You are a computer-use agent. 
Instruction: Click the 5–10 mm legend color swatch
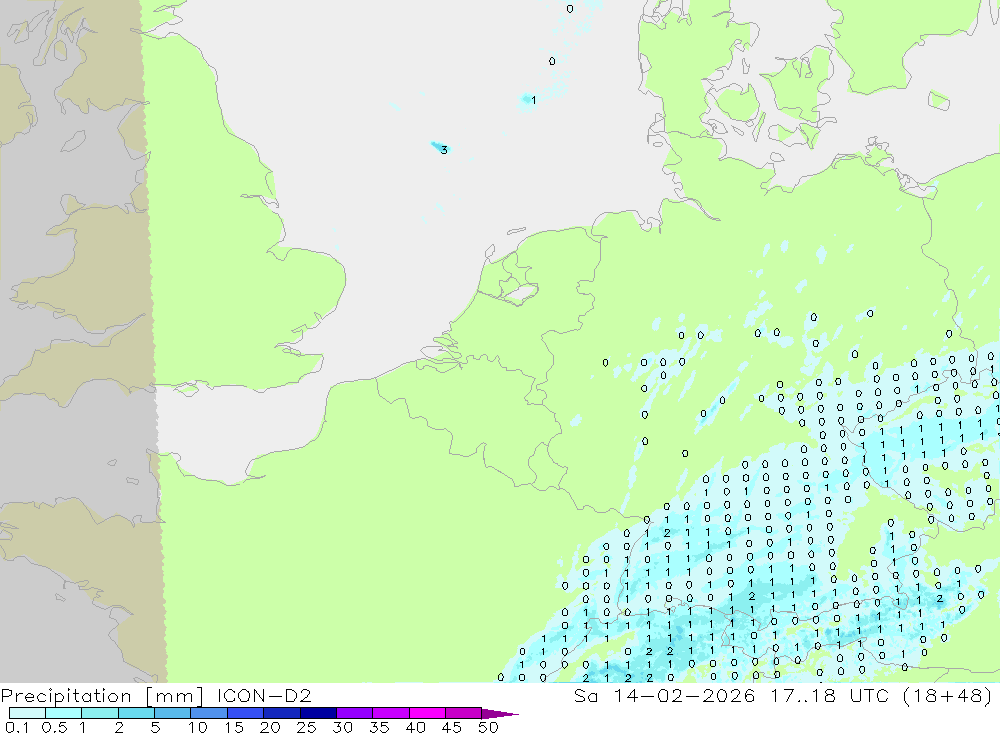coord(172,713)
